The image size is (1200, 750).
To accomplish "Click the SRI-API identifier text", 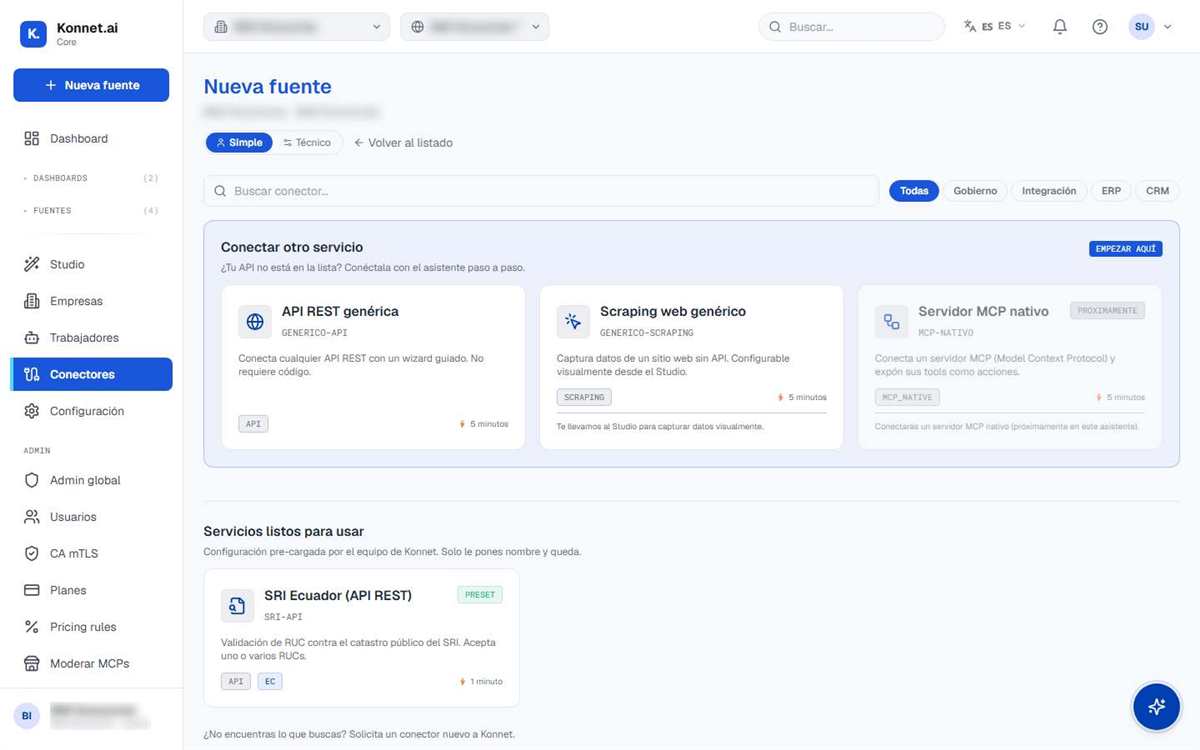I will pos(283,617).
